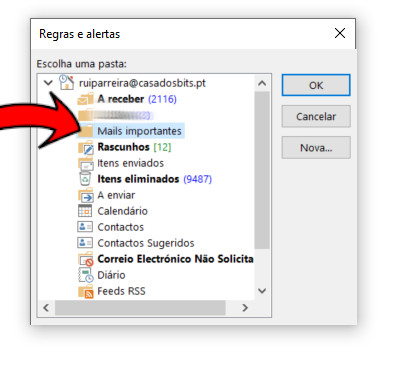Click the Rascunhos drafts pencil icon
This screenshot has width=400, height=384.
86,147
